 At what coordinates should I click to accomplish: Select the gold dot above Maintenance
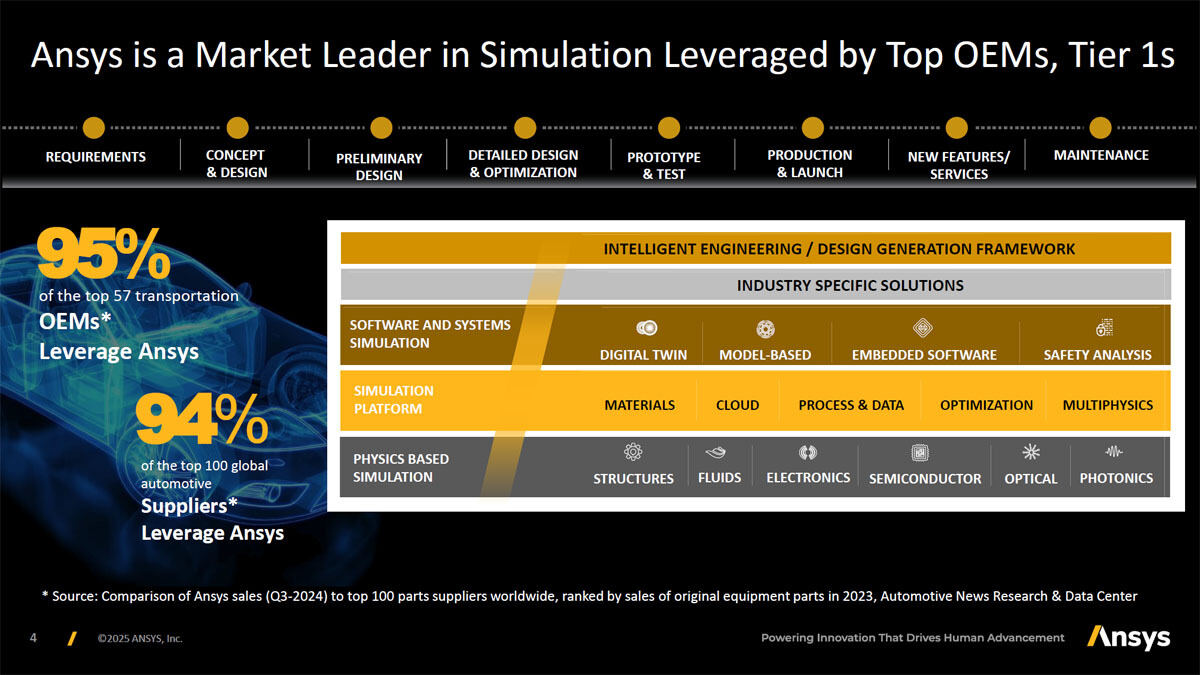point(1100,128)
